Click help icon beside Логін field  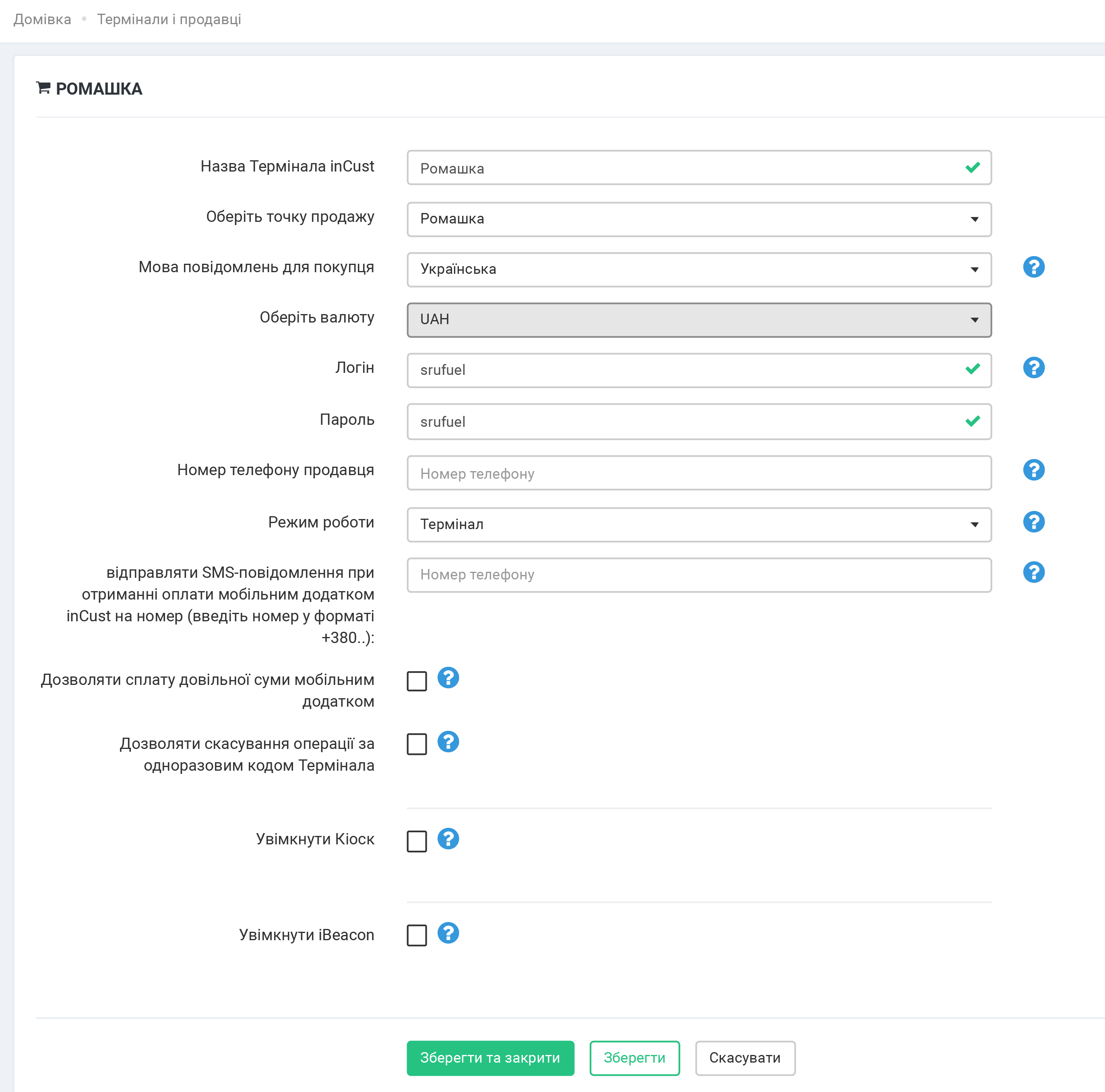pyautogui.click(x=1033, y=368)
